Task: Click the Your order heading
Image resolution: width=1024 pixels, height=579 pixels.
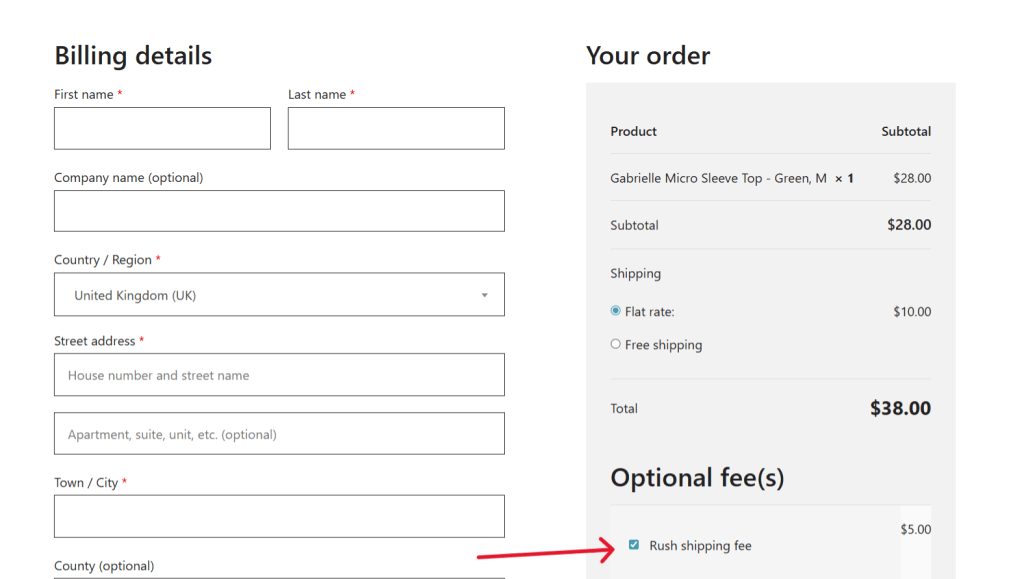Action: pos(648,55)
